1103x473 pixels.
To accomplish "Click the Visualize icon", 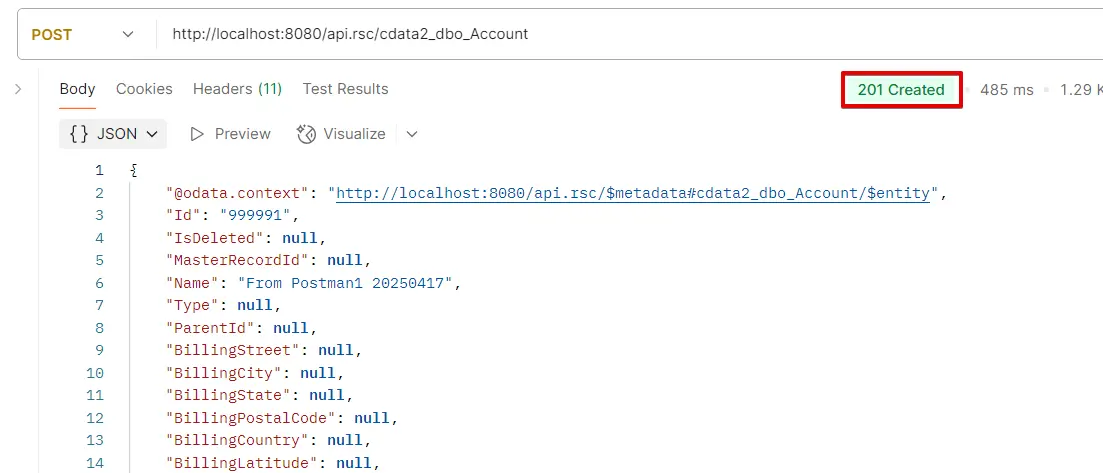I will tap(307, 134).
